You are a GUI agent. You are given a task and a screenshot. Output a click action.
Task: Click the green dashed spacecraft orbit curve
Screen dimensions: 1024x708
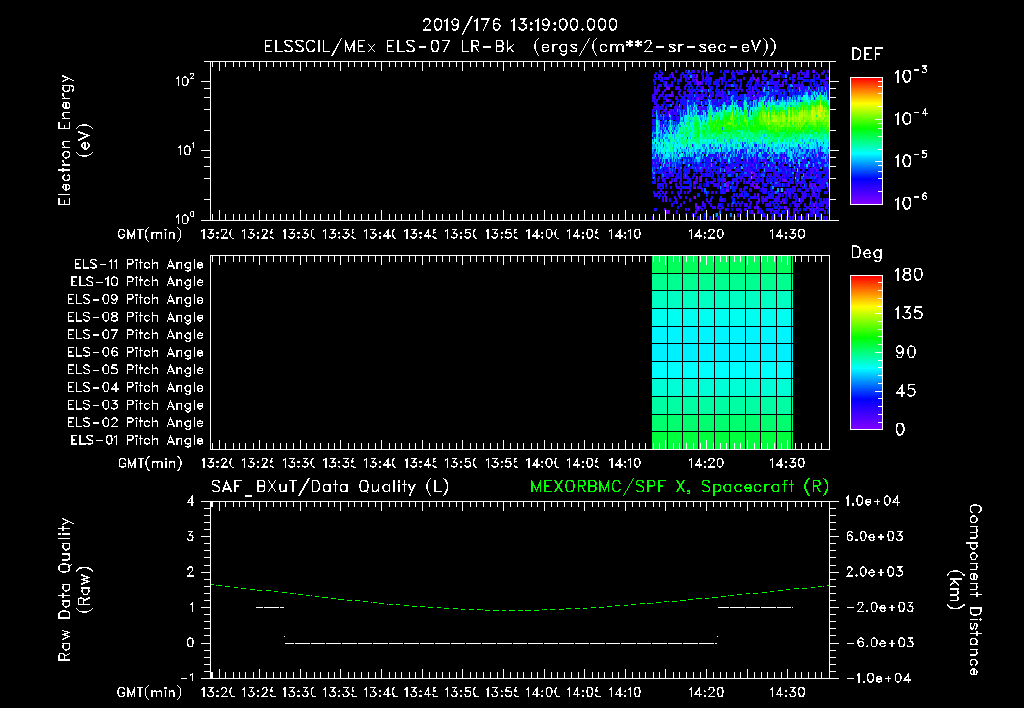point(520,598)
